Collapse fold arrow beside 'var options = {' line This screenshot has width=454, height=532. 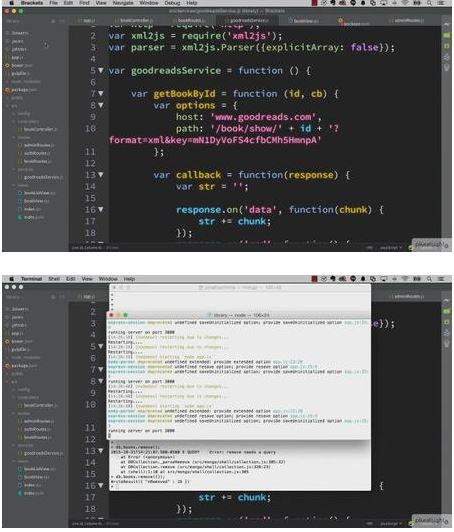(100, 105)
